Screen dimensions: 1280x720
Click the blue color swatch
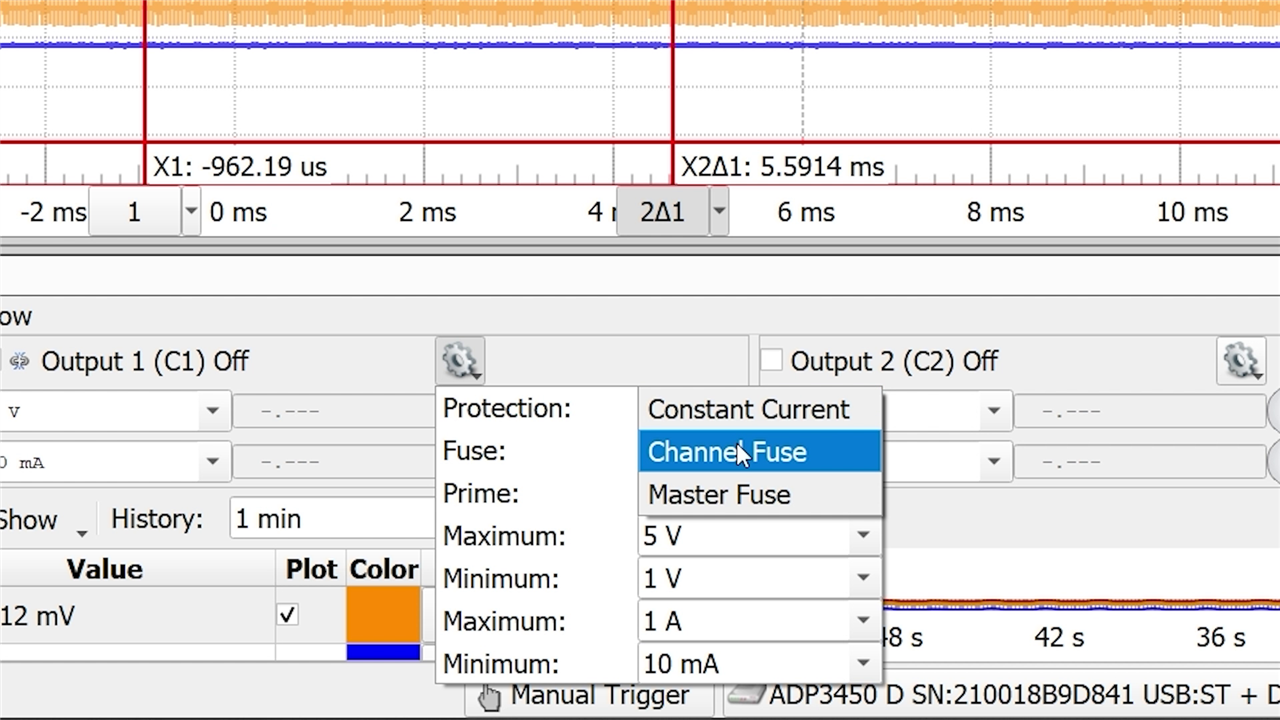(383, 652)
